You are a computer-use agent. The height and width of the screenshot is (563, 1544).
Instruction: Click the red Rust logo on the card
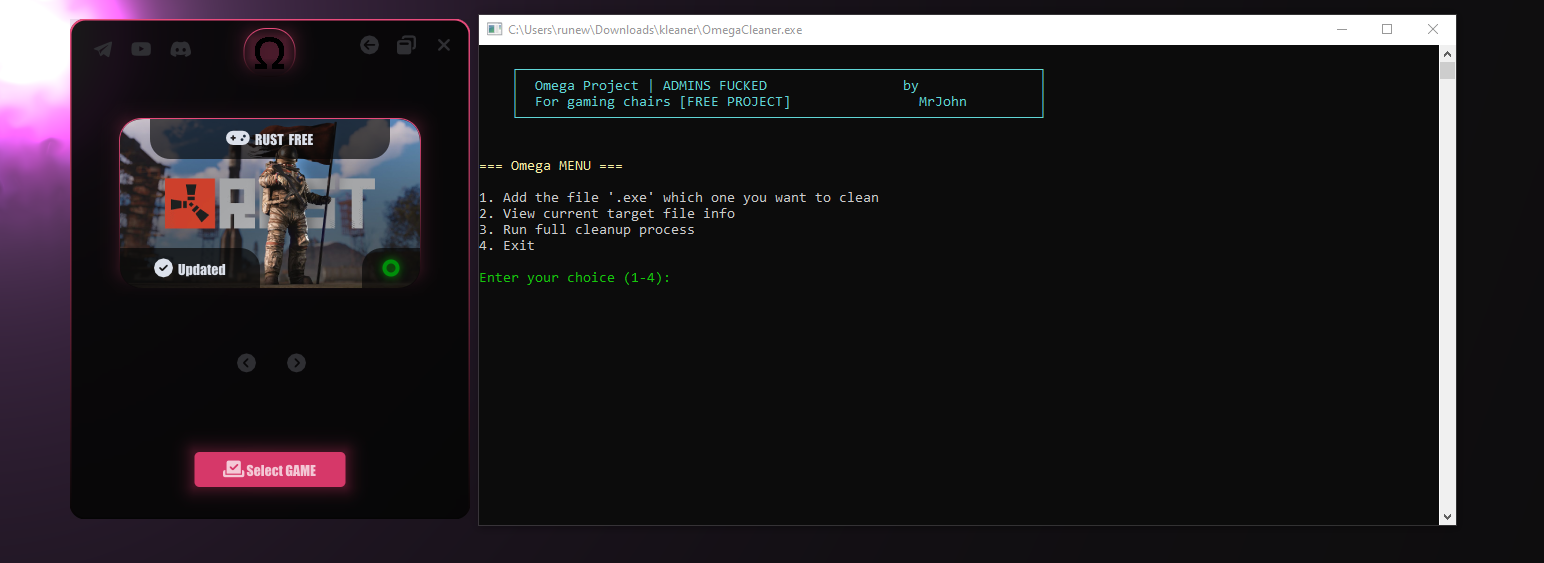click(191, 204)
